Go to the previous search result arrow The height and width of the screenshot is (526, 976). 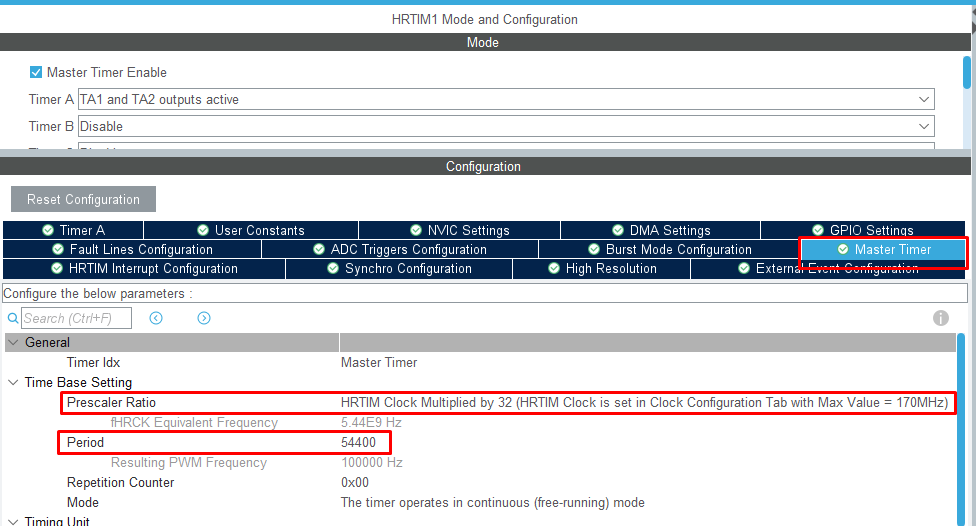coord(156,318)
